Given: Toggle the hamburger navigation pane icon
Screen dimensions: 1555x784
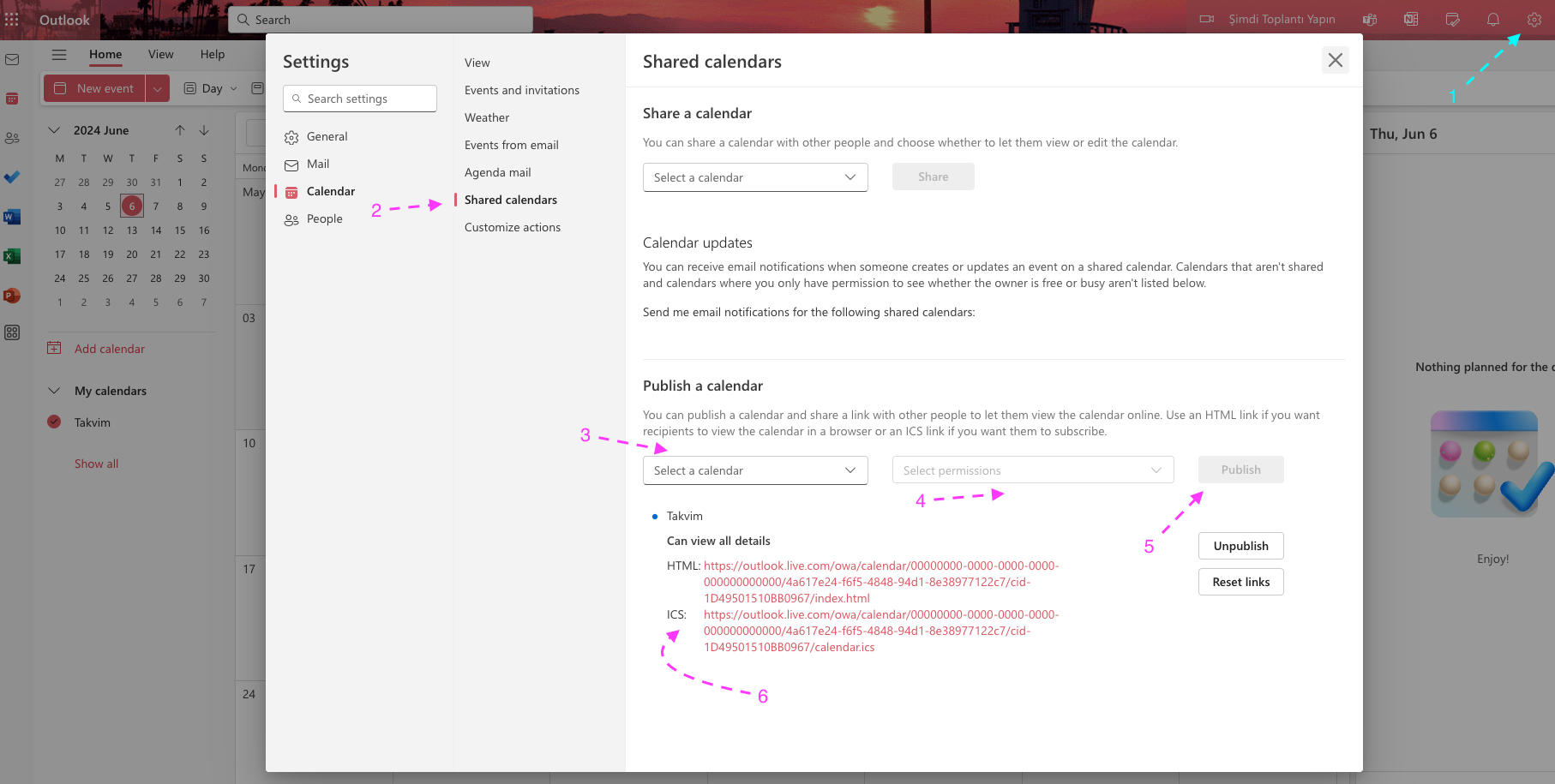Looking at the screenshot, I should 59,55.
